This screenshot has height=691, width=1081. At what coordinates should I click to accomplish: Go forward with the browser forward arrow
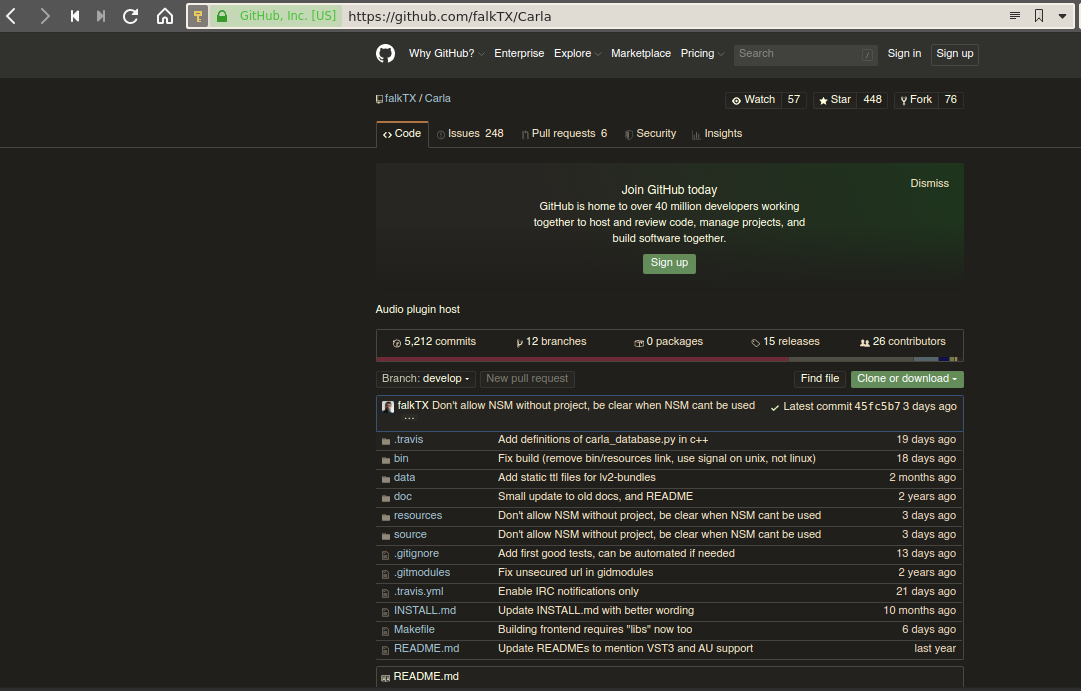click(45, 16)
